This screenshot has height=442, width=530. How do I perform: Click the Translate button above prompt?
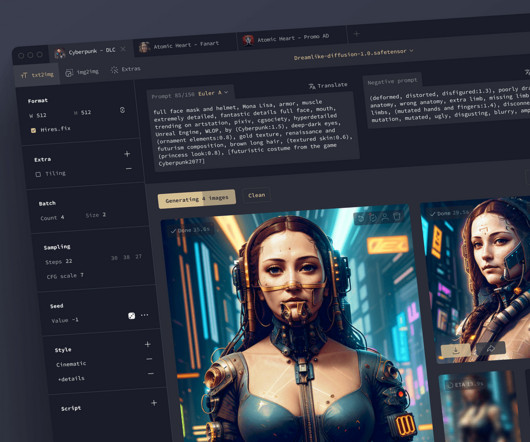pyautogui.click(x=328, y=85)
